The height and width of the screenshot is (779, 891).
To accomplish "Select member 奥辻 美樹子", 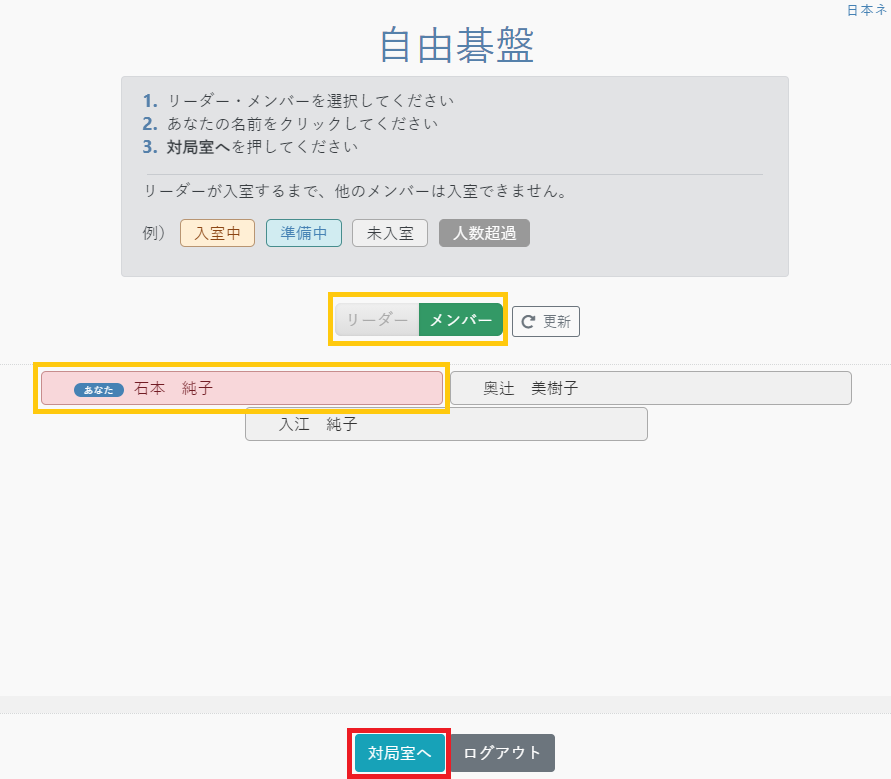I will pyautogui.click(x=651, y=388).
